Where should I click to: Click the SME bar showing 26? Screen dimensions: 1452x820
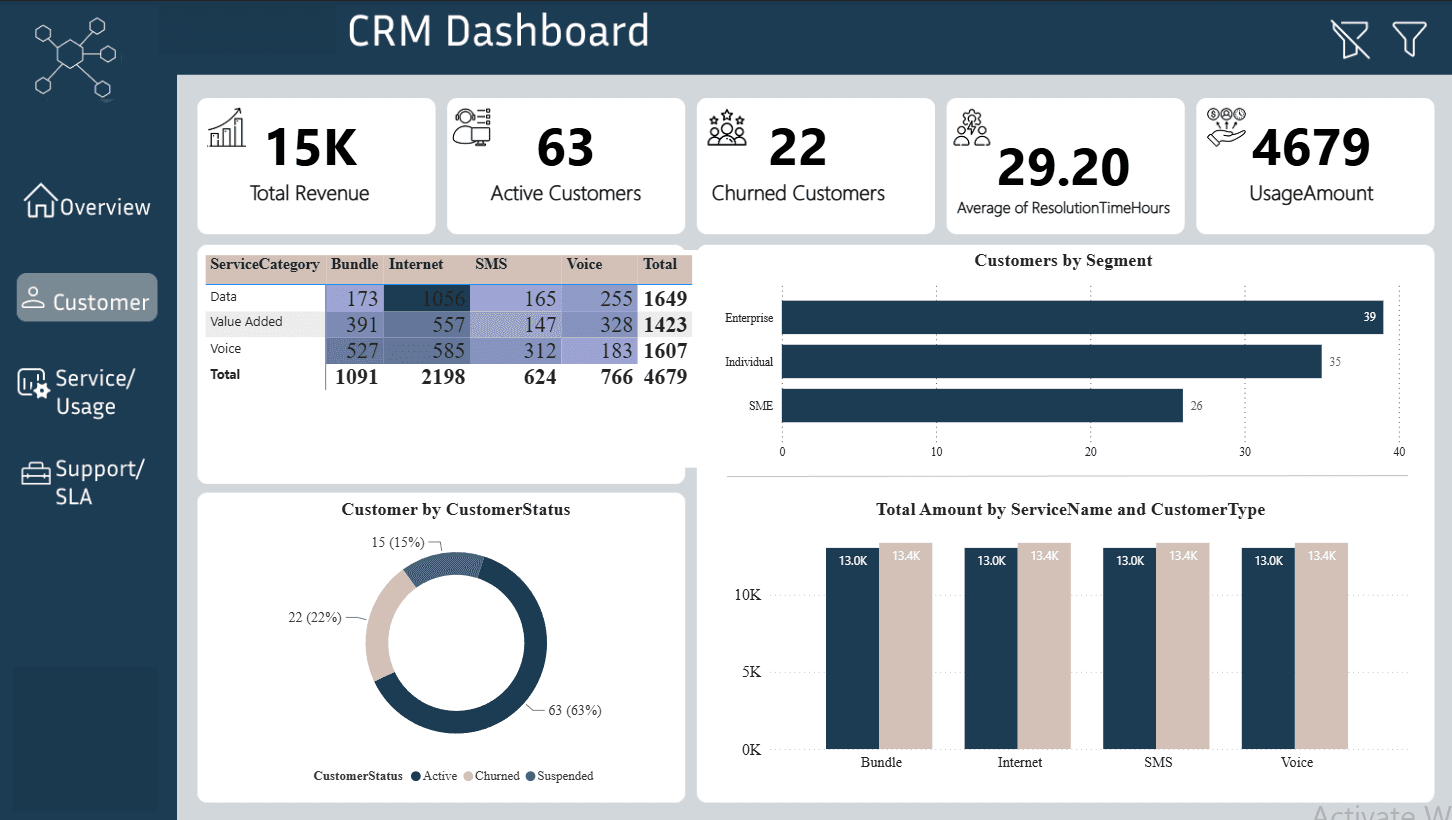click(x=982, y=405)
